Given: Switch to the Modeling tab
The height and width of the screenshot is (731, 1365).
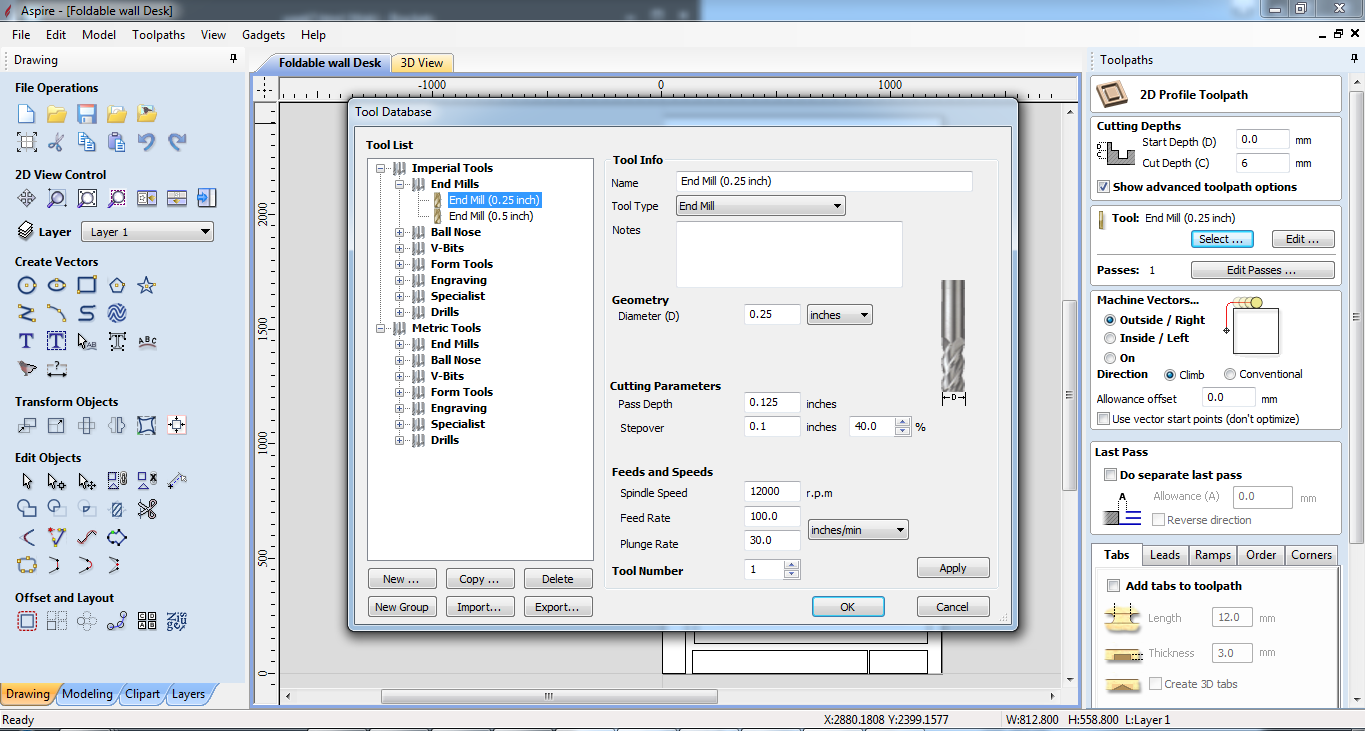Looking at the screenshot, I should [87, 694].
